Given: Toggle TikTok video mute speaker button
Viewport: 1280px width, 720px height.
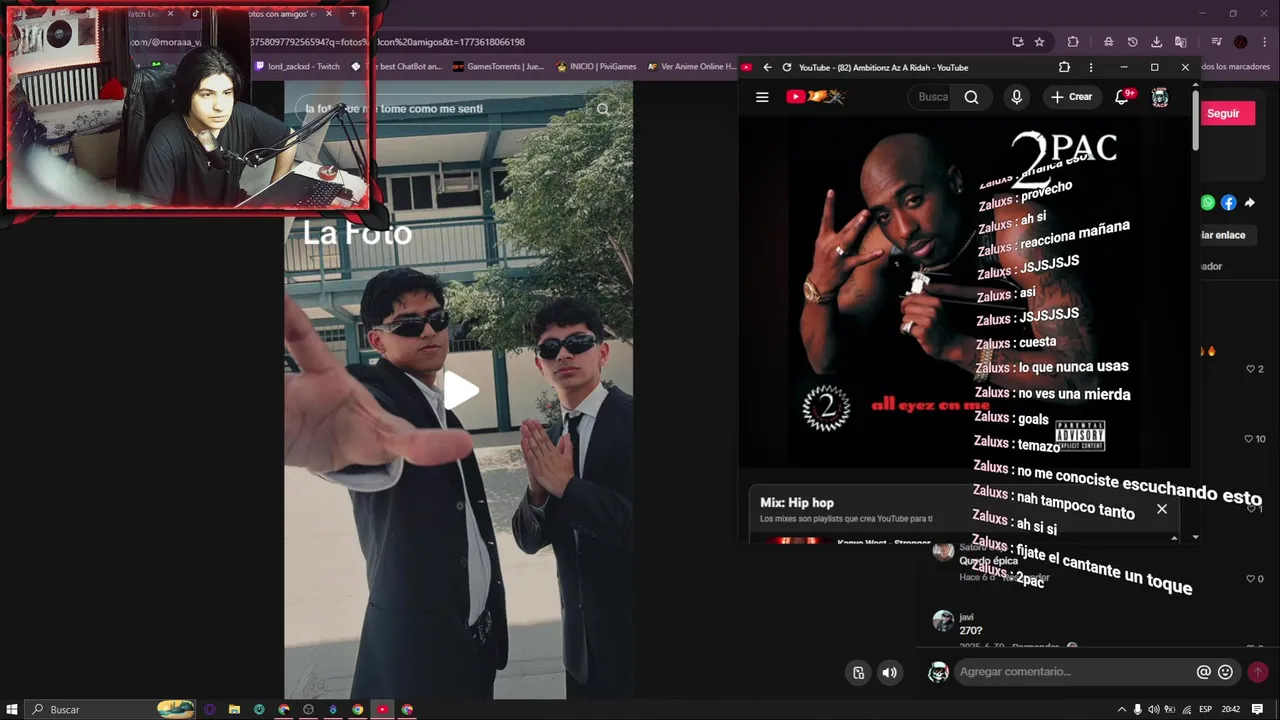Looking at the screenshot, I should [889, 673].
